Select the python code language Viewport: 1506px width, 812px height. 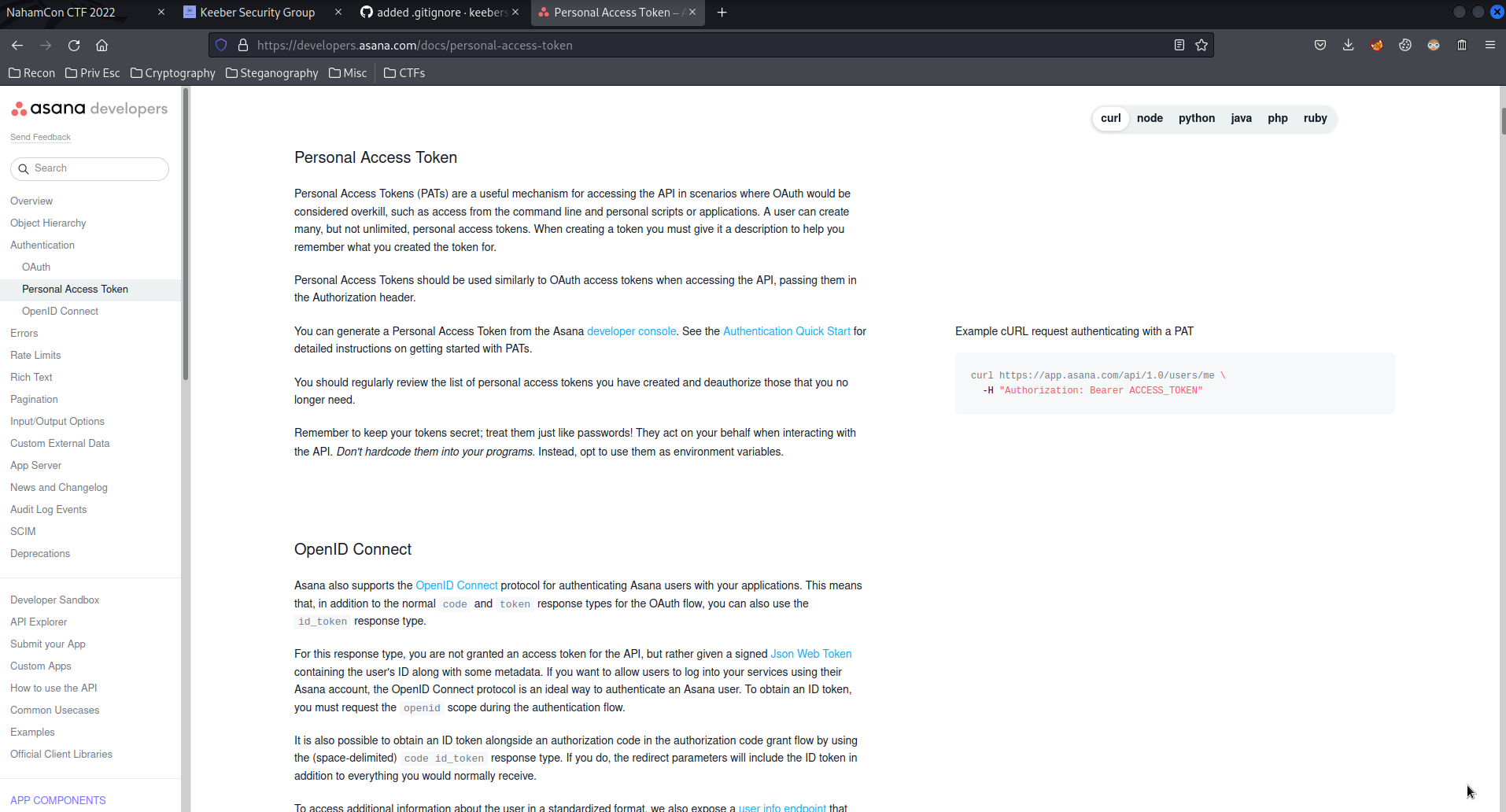coord(1197,118)
